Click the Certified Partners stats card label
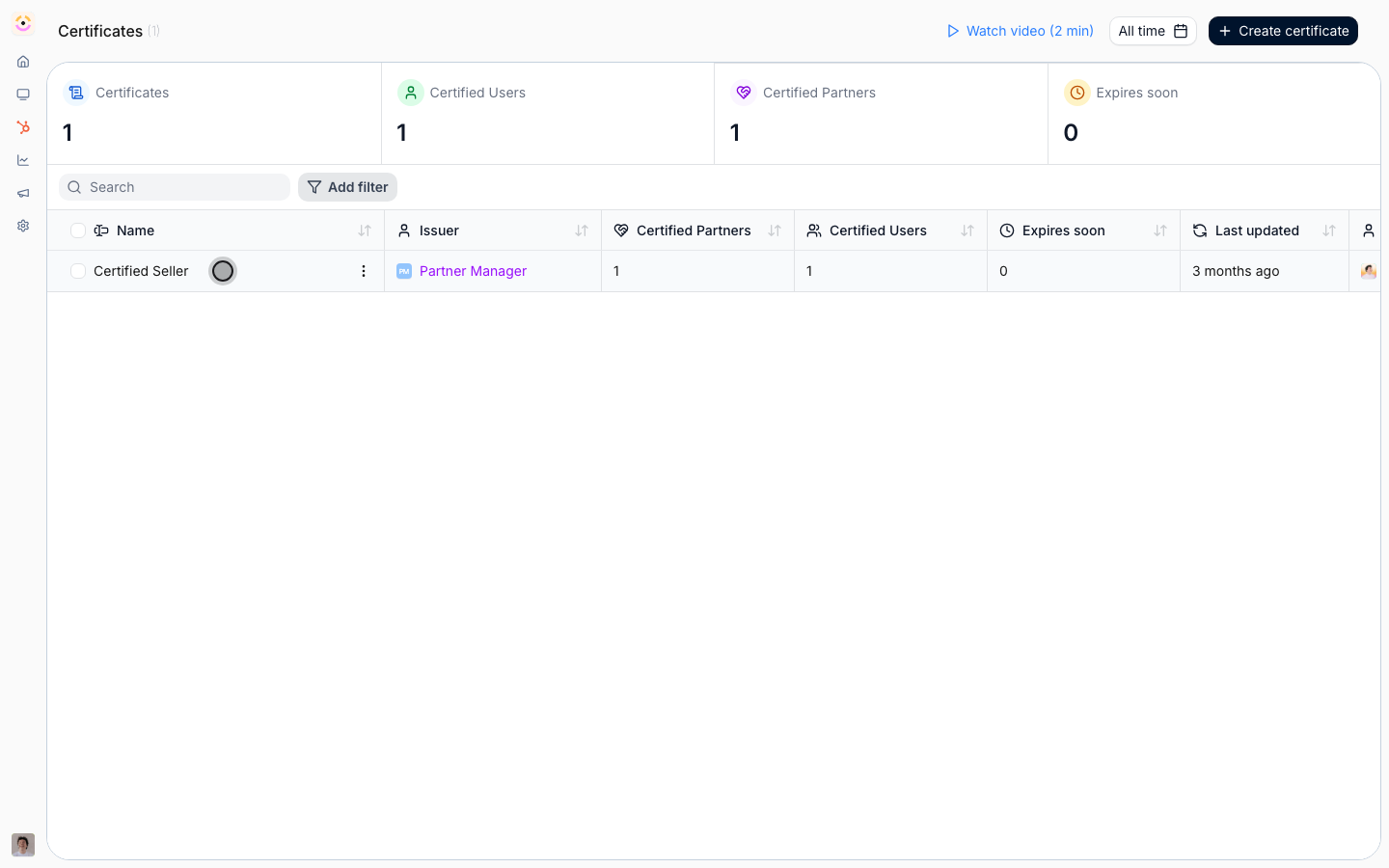 819,93
